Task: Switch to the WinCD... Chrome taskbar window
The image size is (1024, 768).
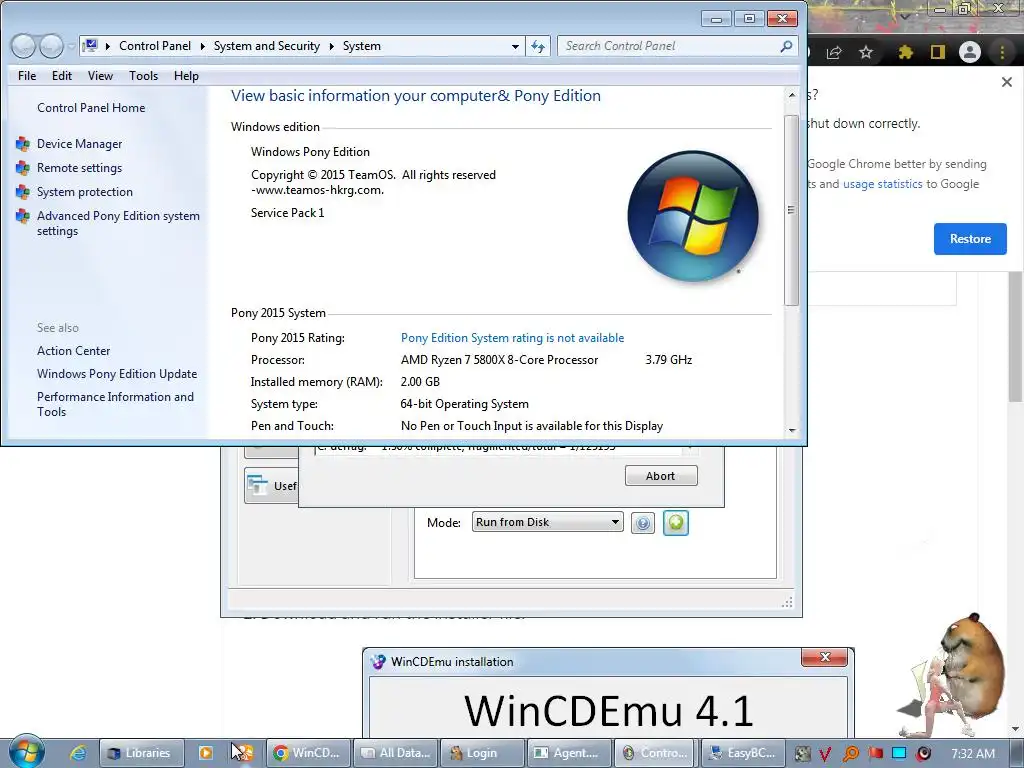Action: (x=308, y=753)
